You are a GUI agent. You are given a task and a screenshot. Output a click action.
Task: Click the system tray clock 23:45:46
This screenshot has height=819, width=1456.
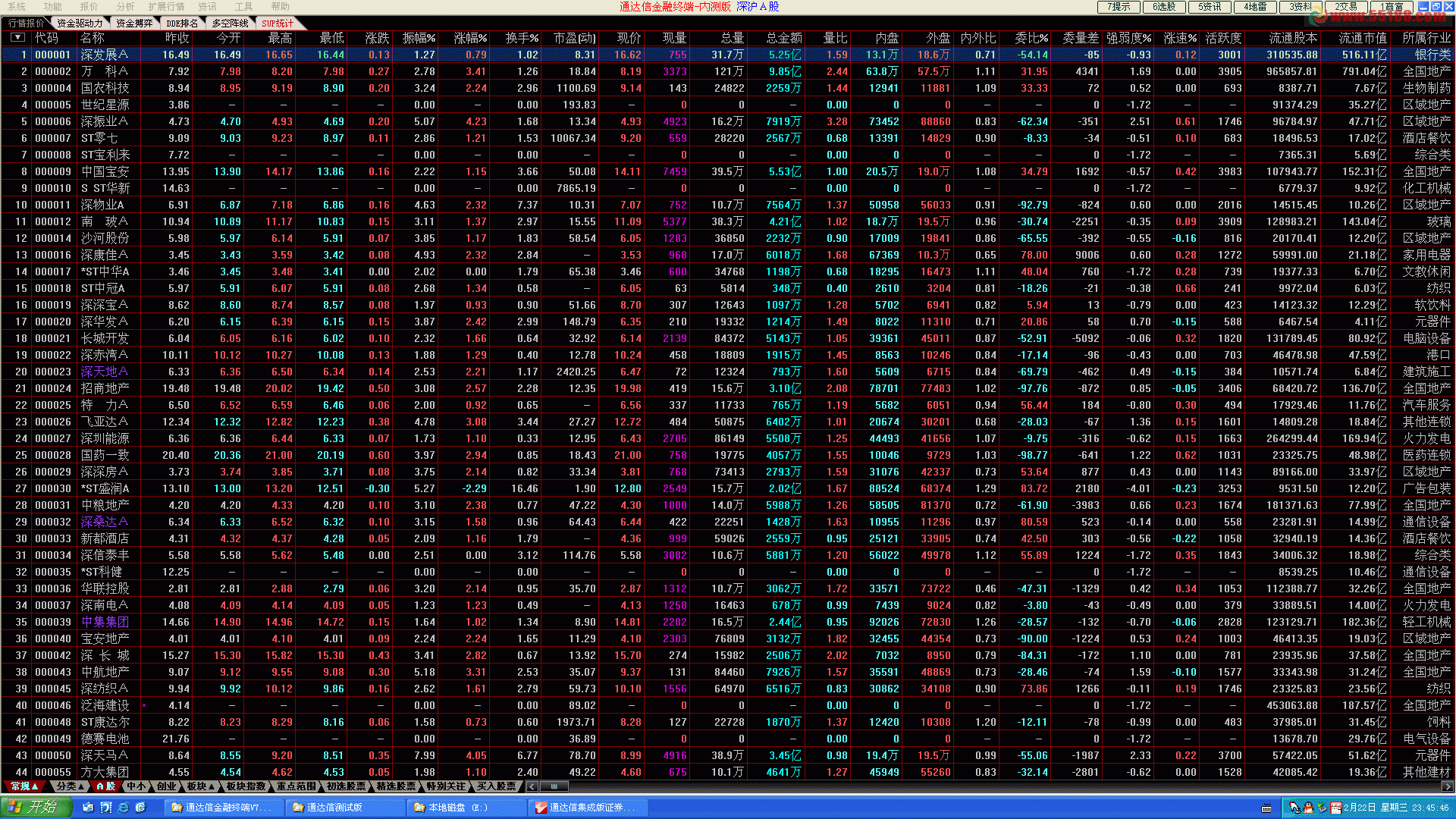[1430, 808]
